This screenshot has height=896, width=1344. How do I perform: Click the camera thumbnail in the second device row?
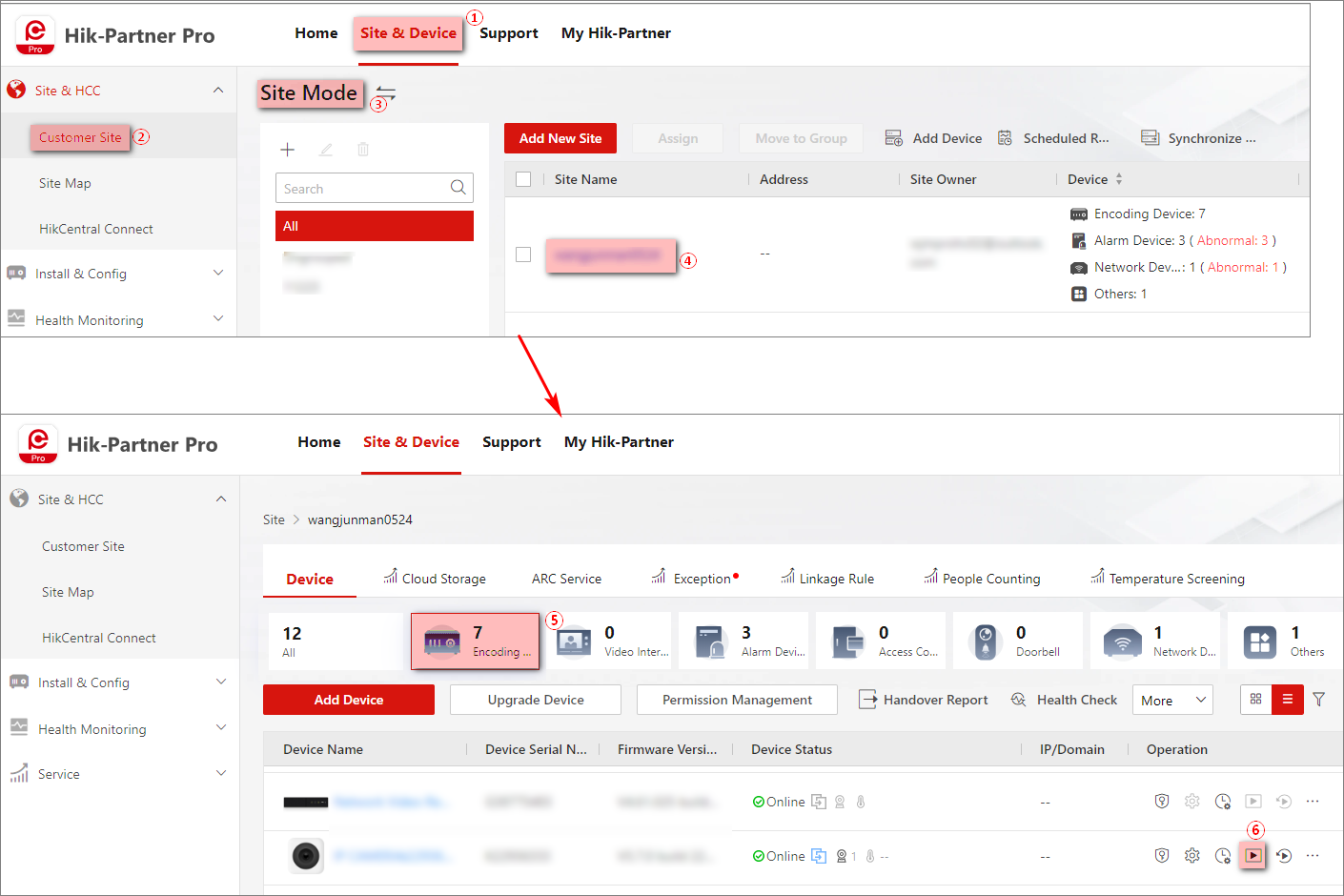306,856
